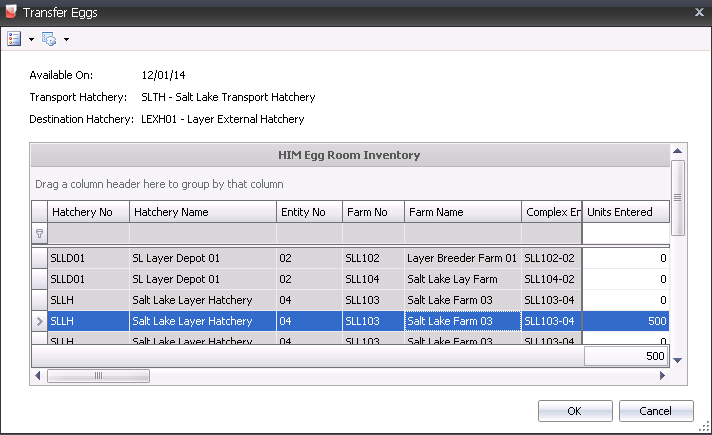Close the Transfer Eggs dialog
This screenshot has height=435, width=712.
(698, 11)
